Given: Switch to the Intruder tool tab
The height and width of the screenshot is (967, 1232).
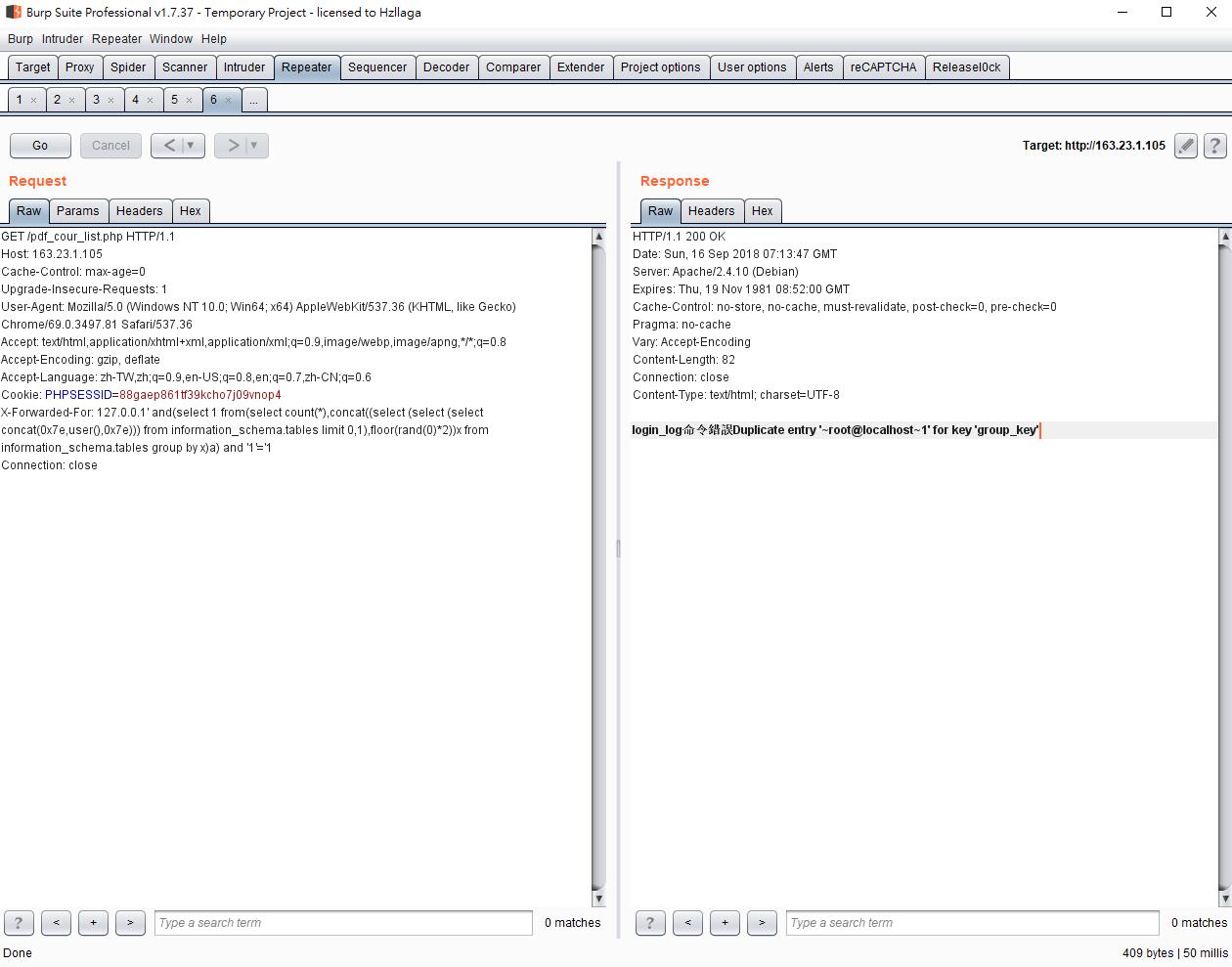Looking at the screenshot, I should coord(244,67).
